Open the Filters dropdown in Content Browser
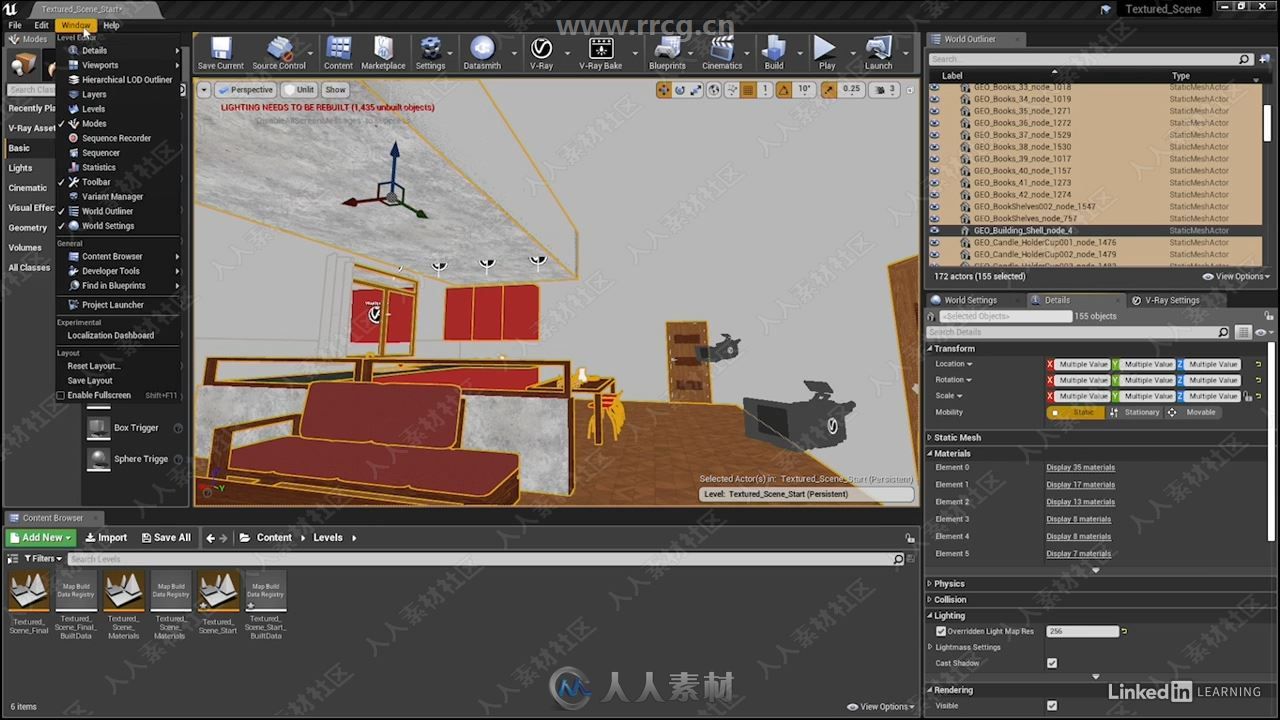The height and width of the screenshot is (720, 1280). pos(43,559)
